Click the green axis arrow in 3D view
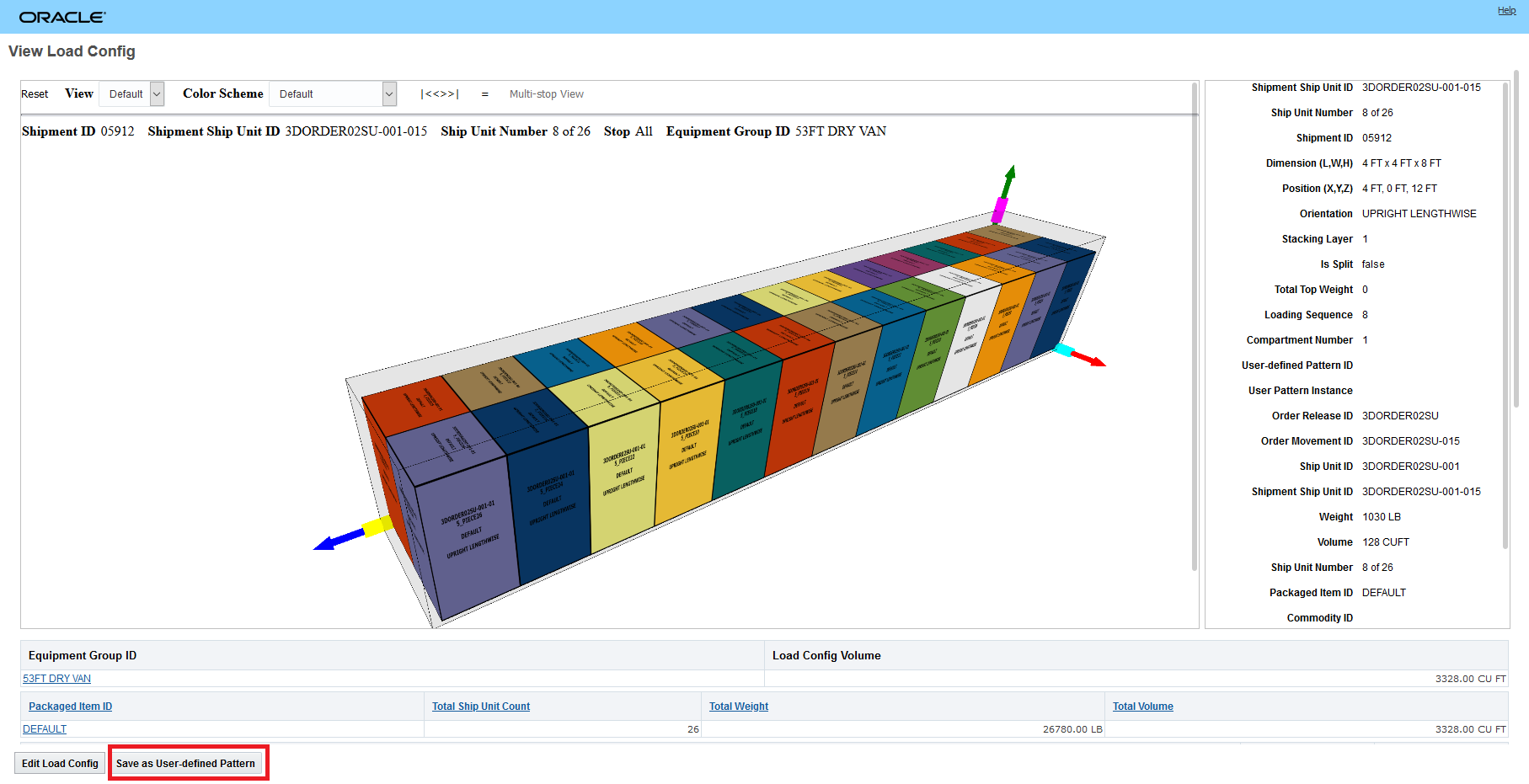The width and height of the screenshot is (1529, 784). pyautogui.click(x=1008, y=180)
